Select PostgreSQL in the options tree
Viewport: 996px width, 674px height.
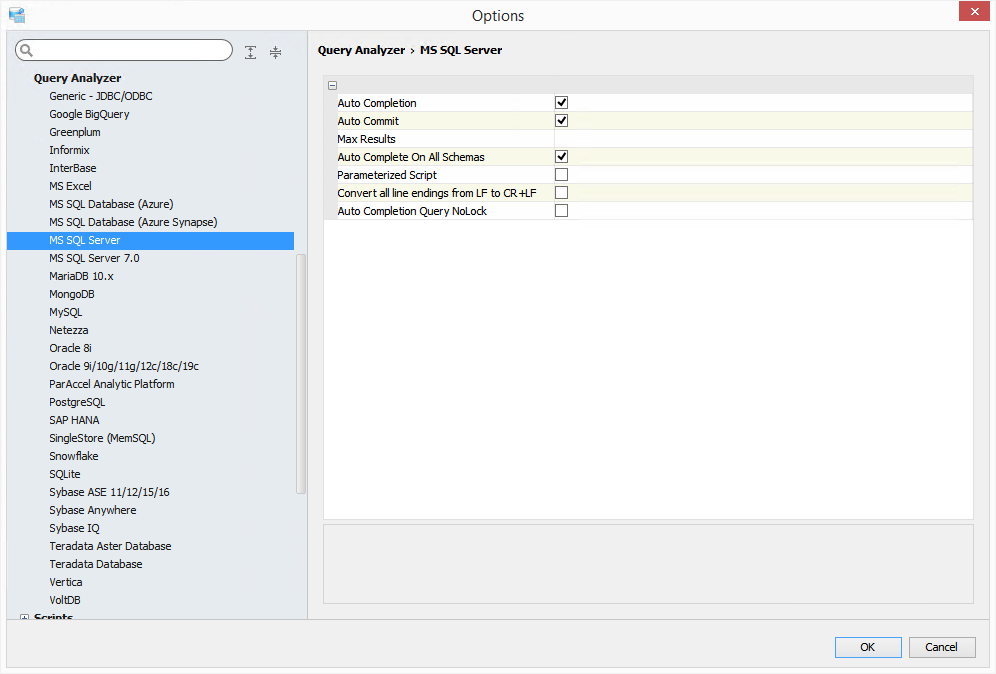pos(77,402)
